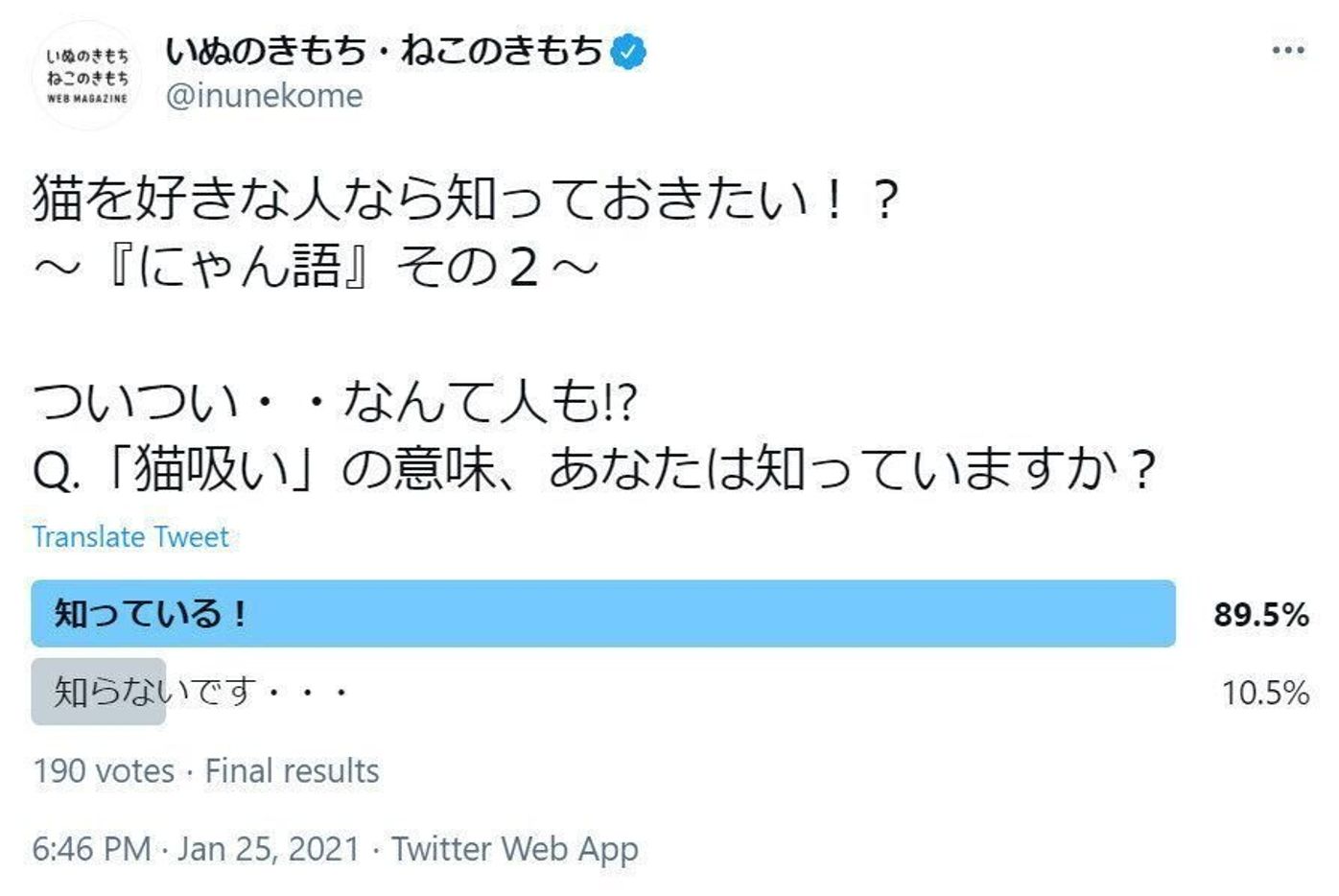Click the 10.5% poll percentage
1339x896 pixels.
tap(1264, 693)
